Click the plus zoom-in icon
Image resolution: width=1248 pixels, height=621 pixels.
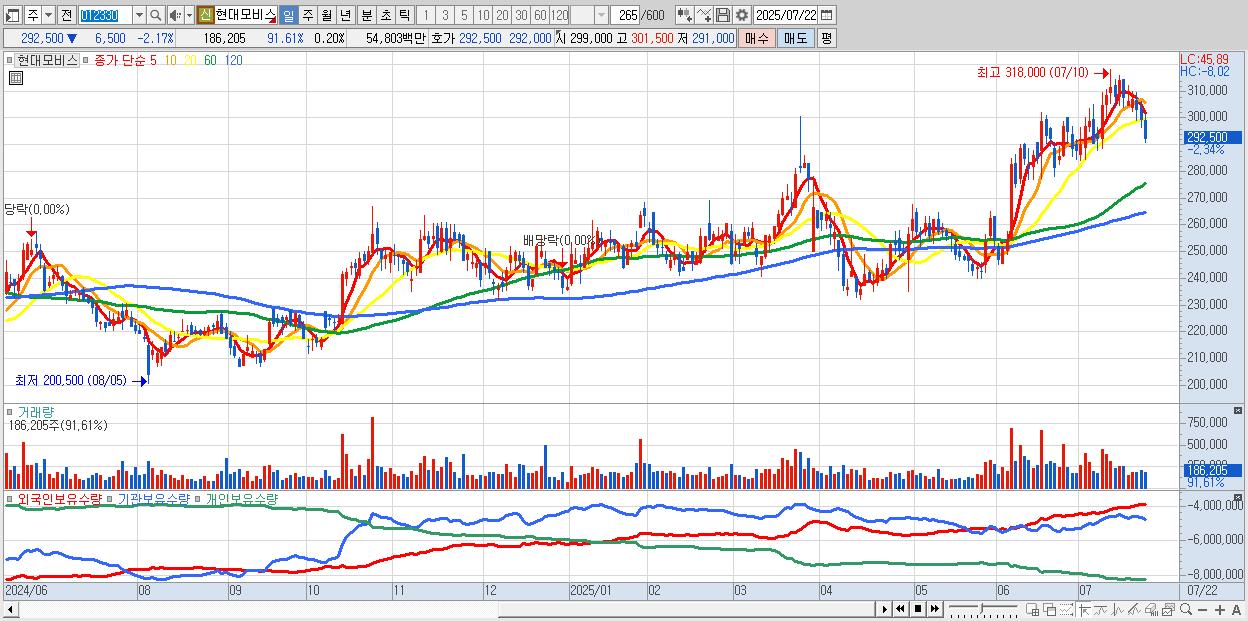pyautogui.click(x=1220, y=609)
